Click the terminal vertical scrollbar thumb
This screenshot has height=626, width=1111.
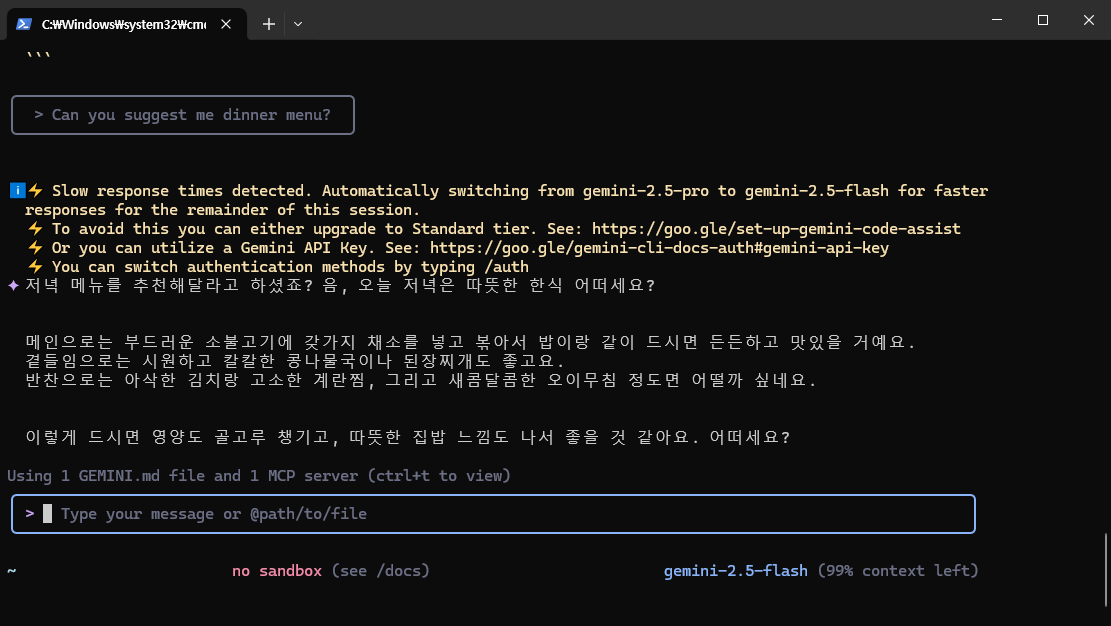[x=1106, y=569]
